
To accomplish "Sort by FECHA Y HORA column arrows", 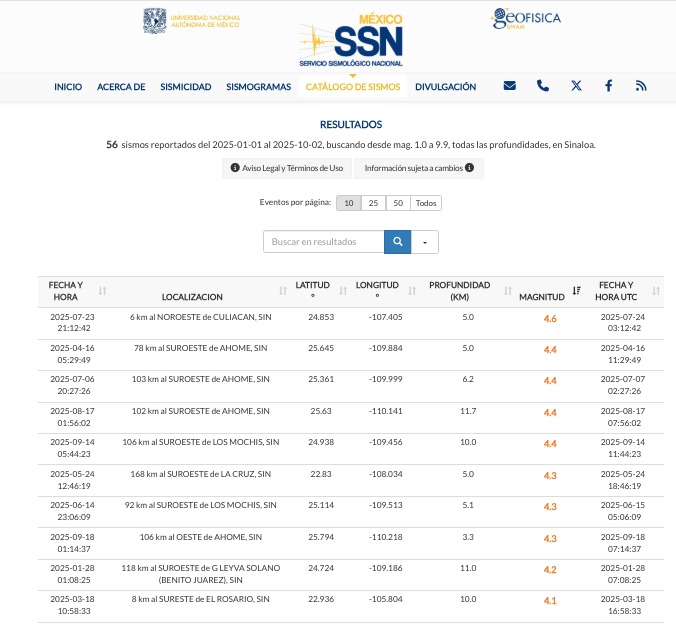I will point(103,291).
